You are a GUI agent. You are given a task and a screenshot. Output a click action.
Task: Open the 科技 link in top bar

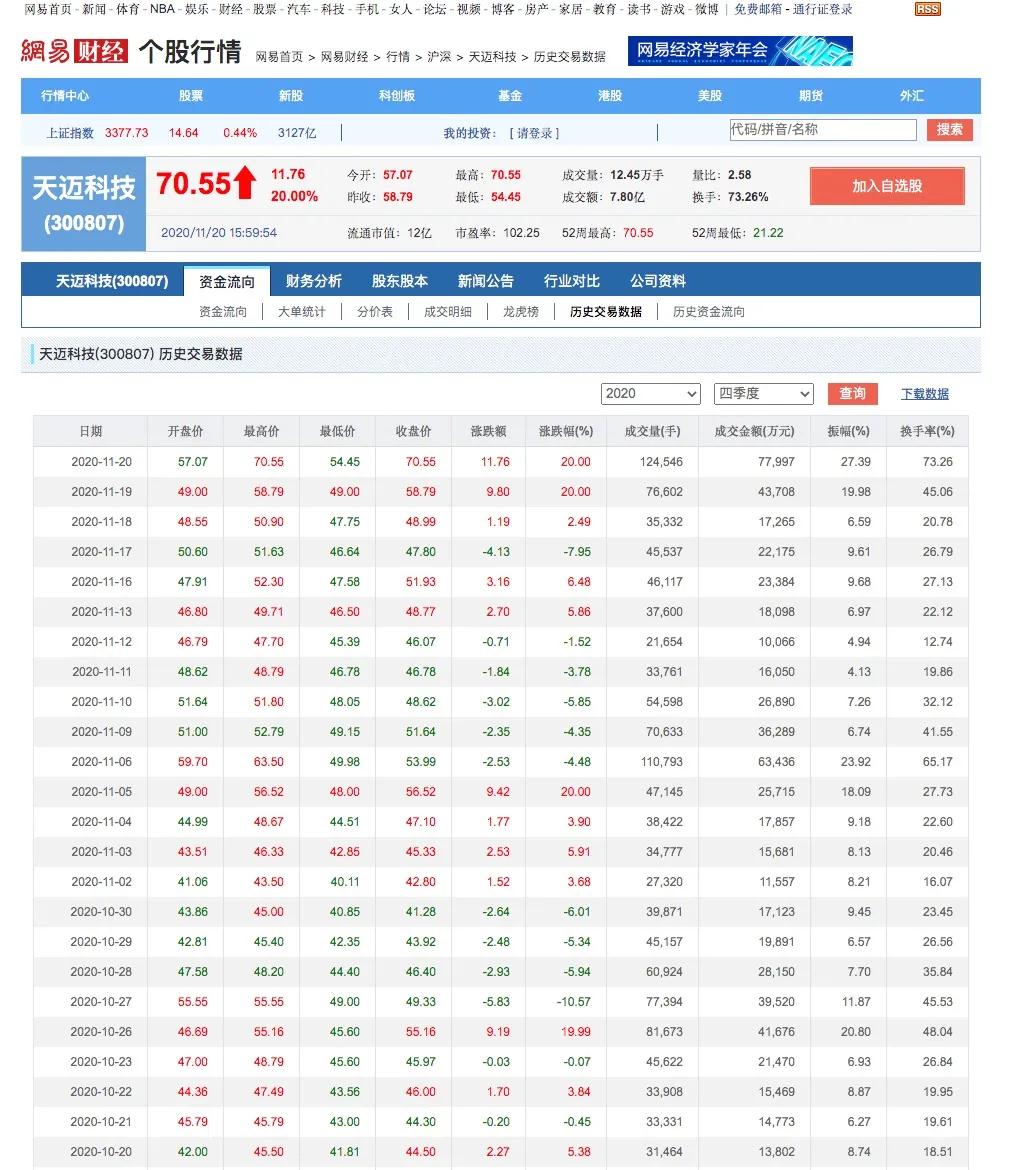333,9
